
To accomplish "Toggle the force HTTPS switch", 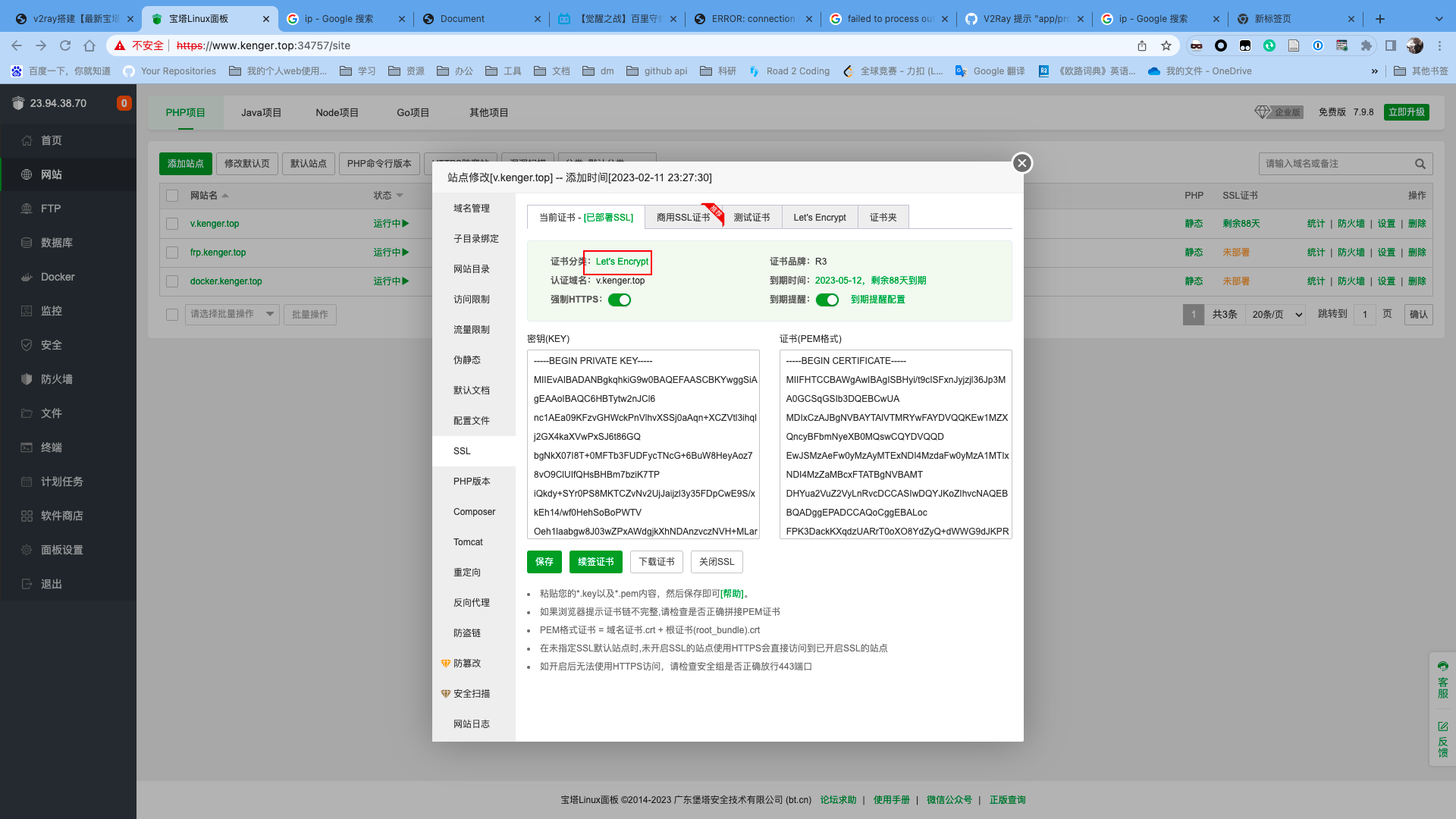I will tap(620, 300).
